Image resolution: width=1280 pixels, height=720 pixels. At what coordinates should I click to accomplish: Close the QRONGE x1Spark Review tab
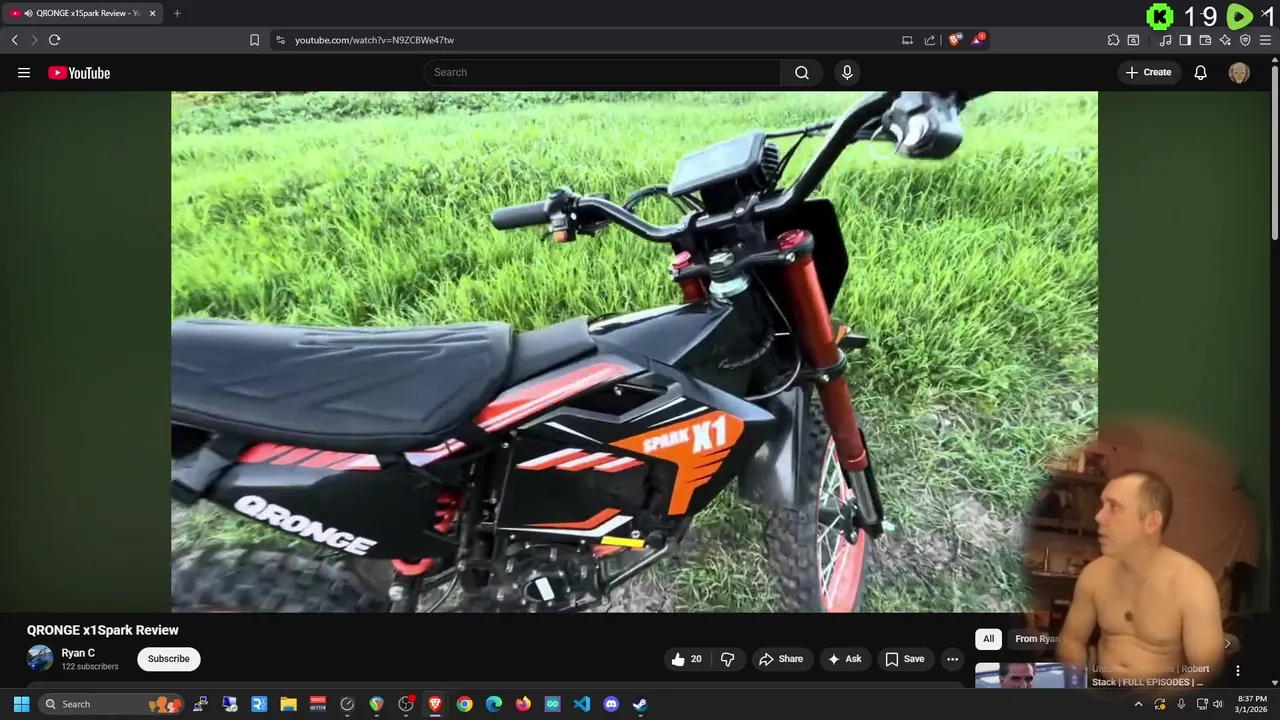(152, 13)
